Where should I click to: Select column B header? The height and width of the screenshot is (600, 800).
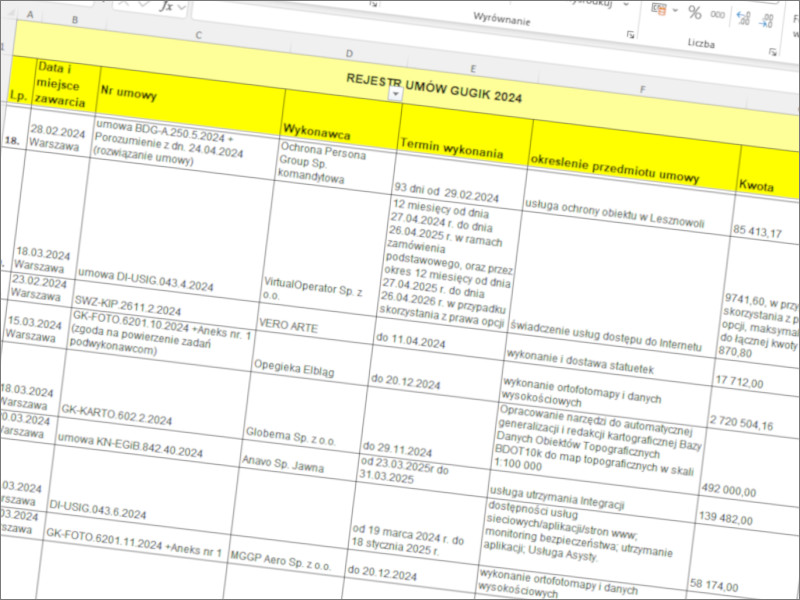(74, 20)
